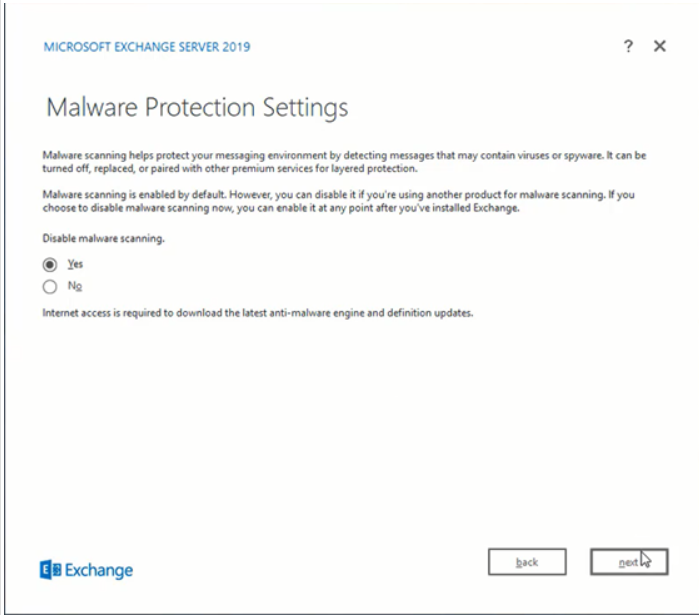Close the Exchange setup wizard window
Image resolution: width=699 pixels, height=615 pixels.
(659, 46)
